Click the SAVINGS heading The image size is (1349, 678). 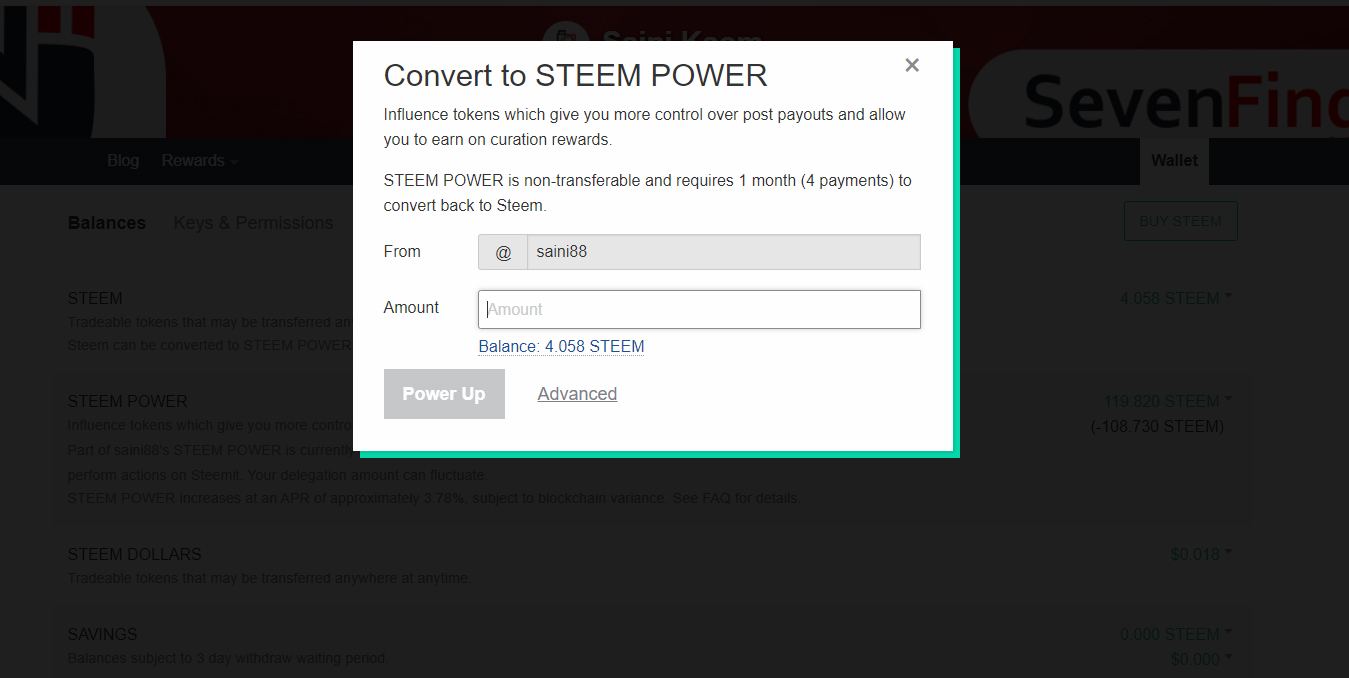pos(102,634)
